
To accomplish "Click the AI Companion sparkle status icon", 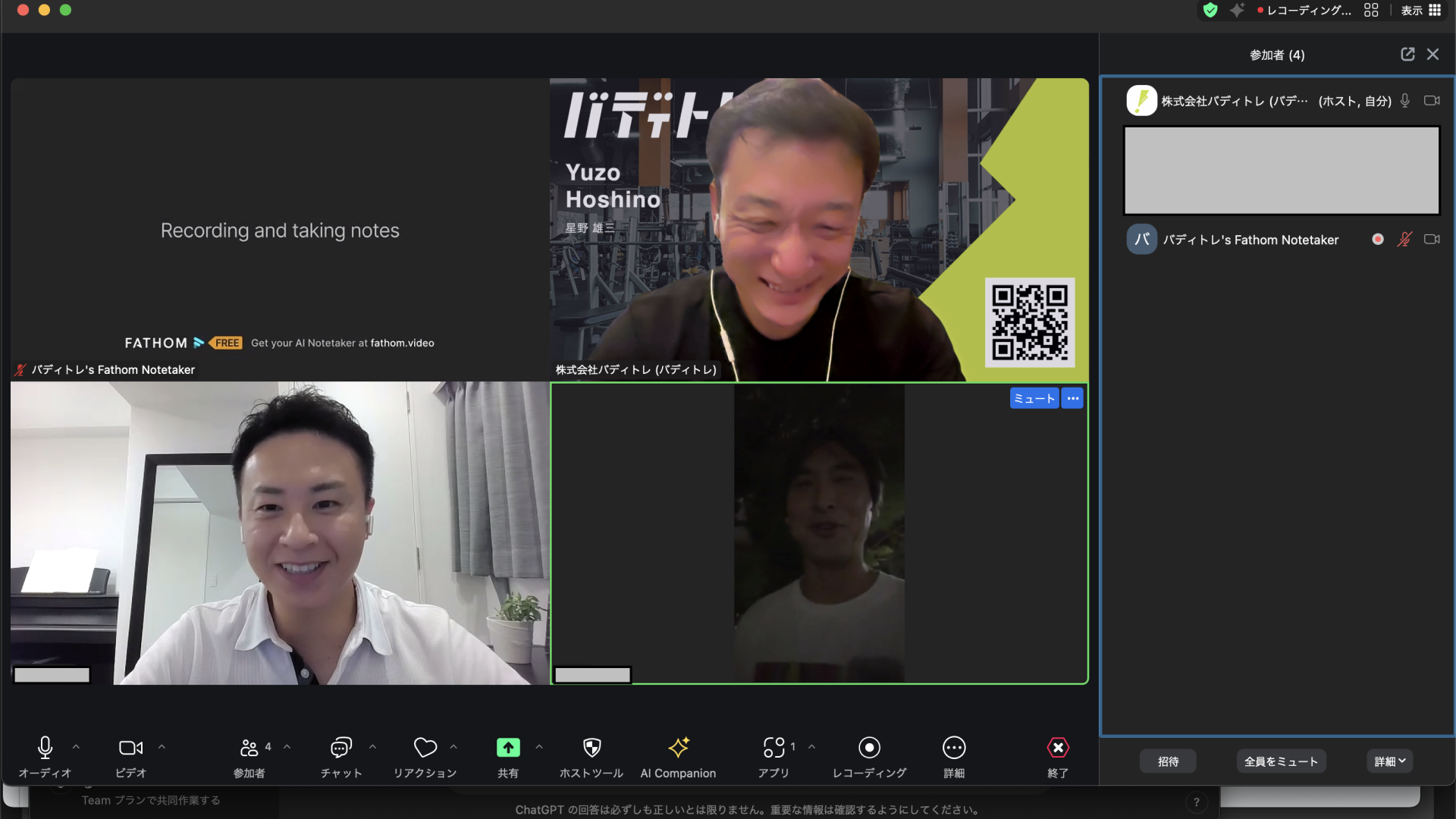I will pos(1237,10).
